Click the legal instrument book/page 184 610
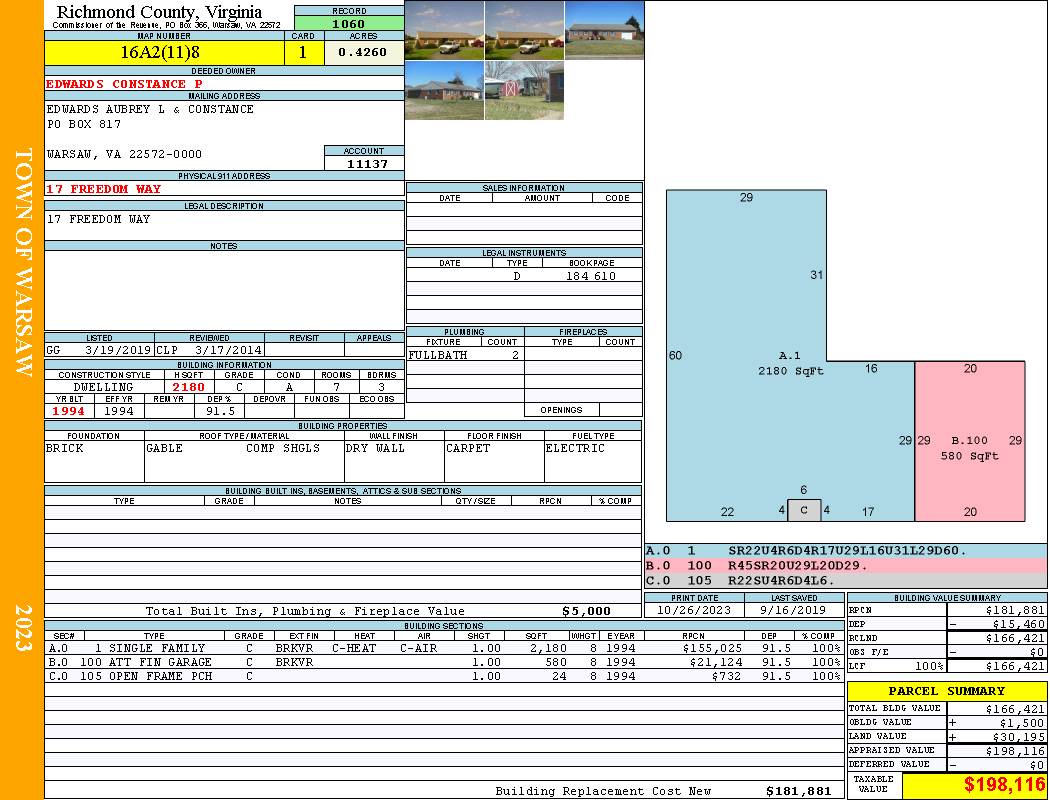Screen dimensions: 1050x800 [x=590, y=276]
